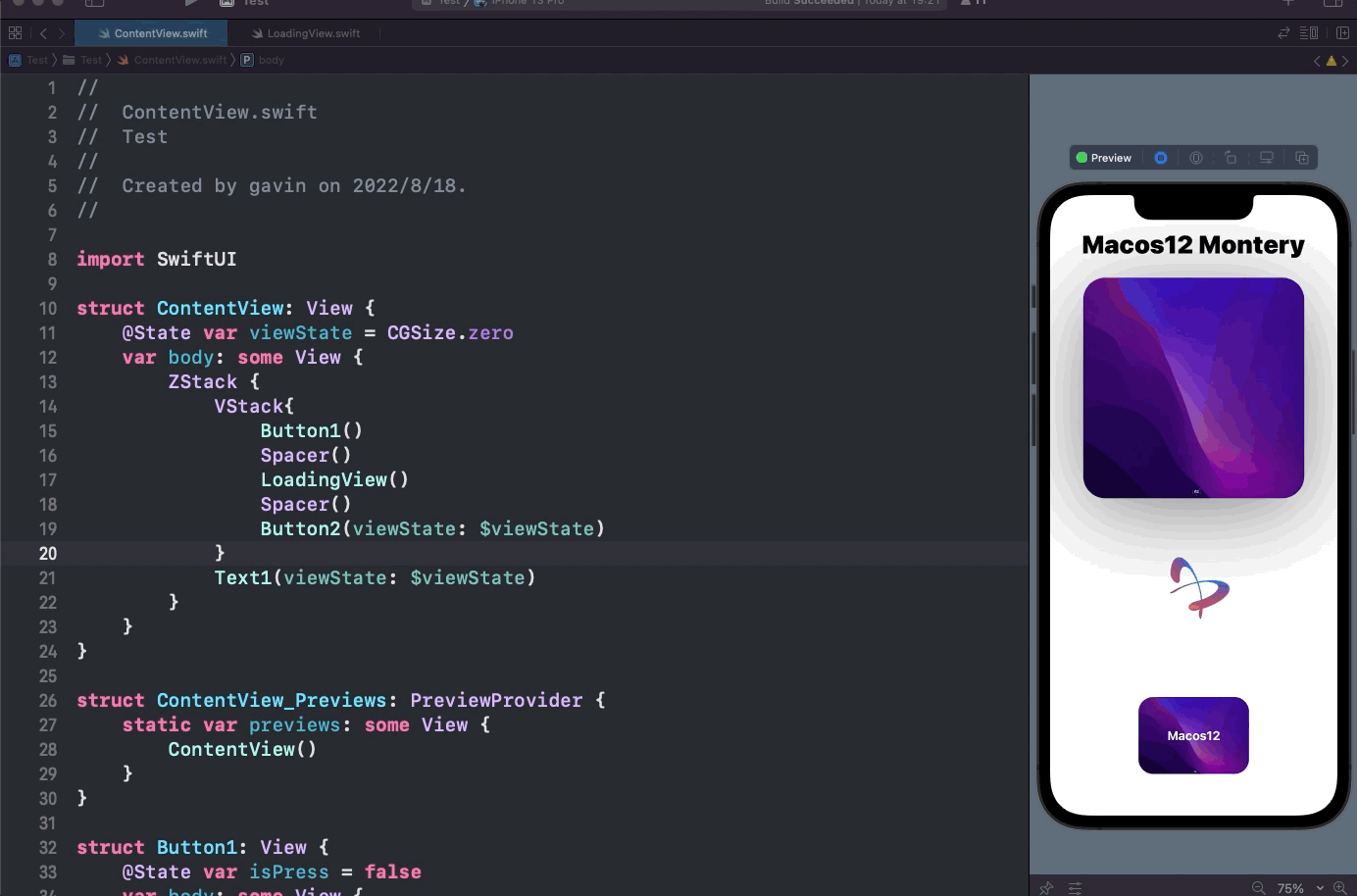Click '@State var isPress = false' line
This screenshot has height=896, width=1357.
pos(272,872)
